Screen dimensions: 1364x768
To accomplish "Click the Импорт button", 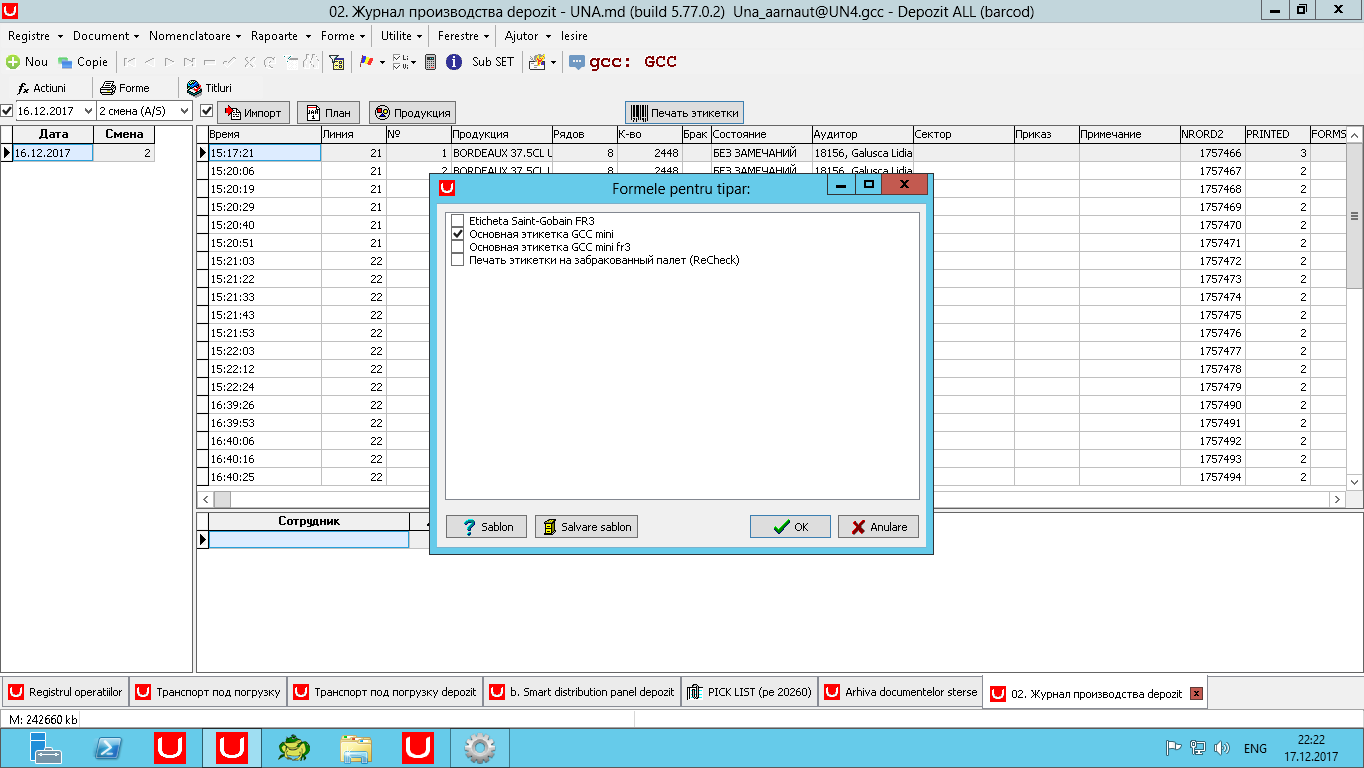I will coord(253,112).
